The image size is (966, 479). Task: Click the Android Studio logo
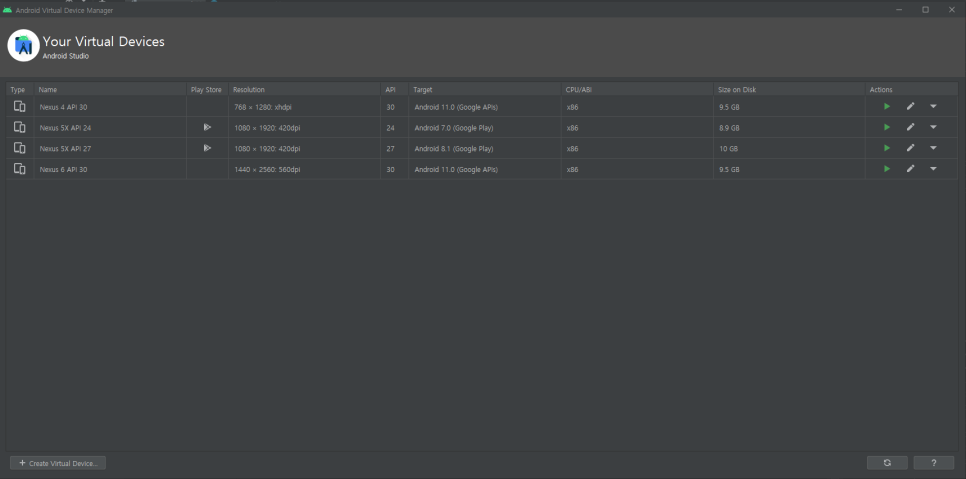(23, 46)
